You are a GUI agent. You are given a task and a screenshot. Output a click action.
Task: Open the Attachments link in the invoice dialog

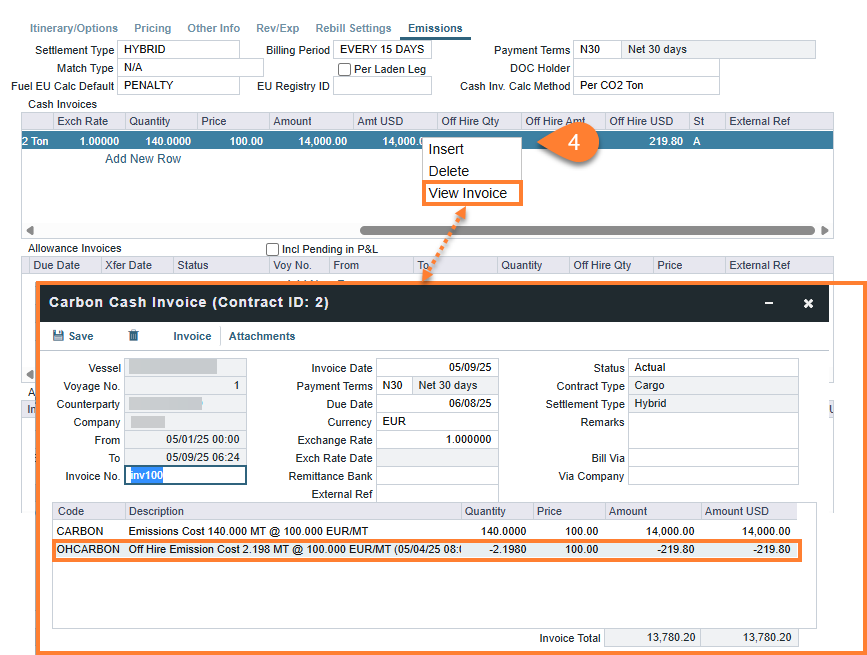[262, 336]
